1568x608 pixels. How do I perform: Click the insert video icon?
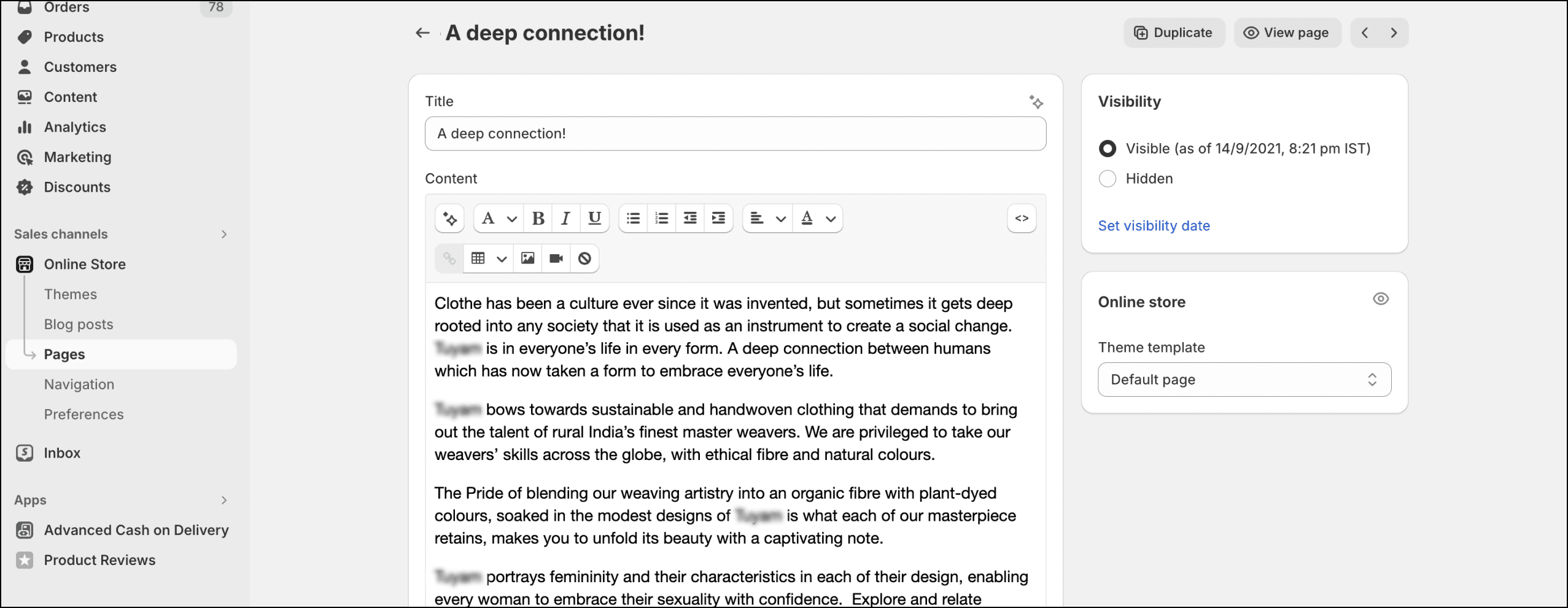(556, 259)
